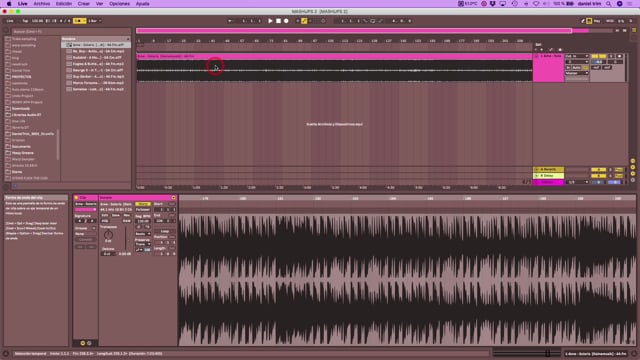640x360 pixels.
Task: Click the Transpose knob
Action: [108, 235]
